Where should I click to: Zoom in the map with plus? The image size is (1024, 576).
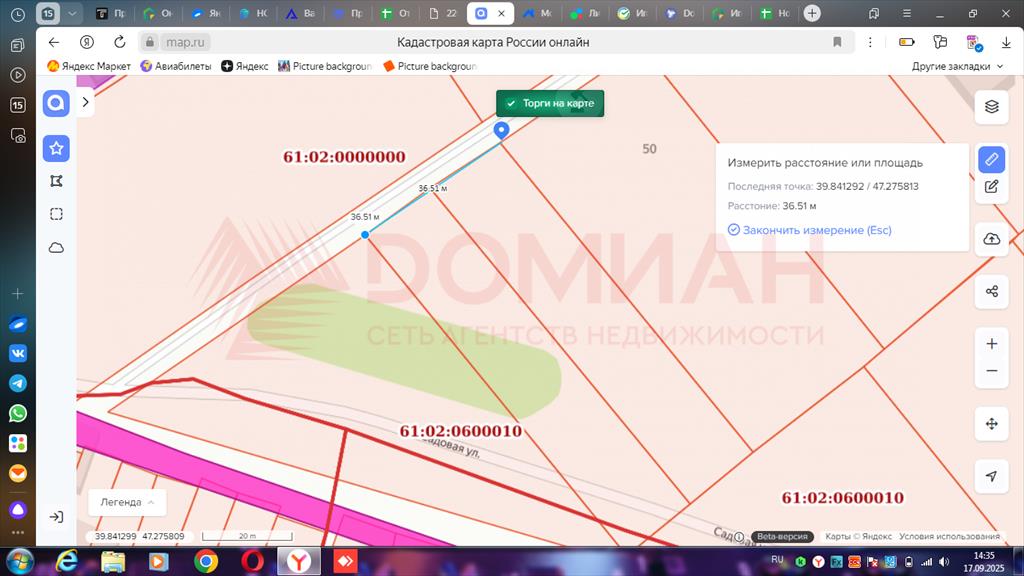[991, 344]
